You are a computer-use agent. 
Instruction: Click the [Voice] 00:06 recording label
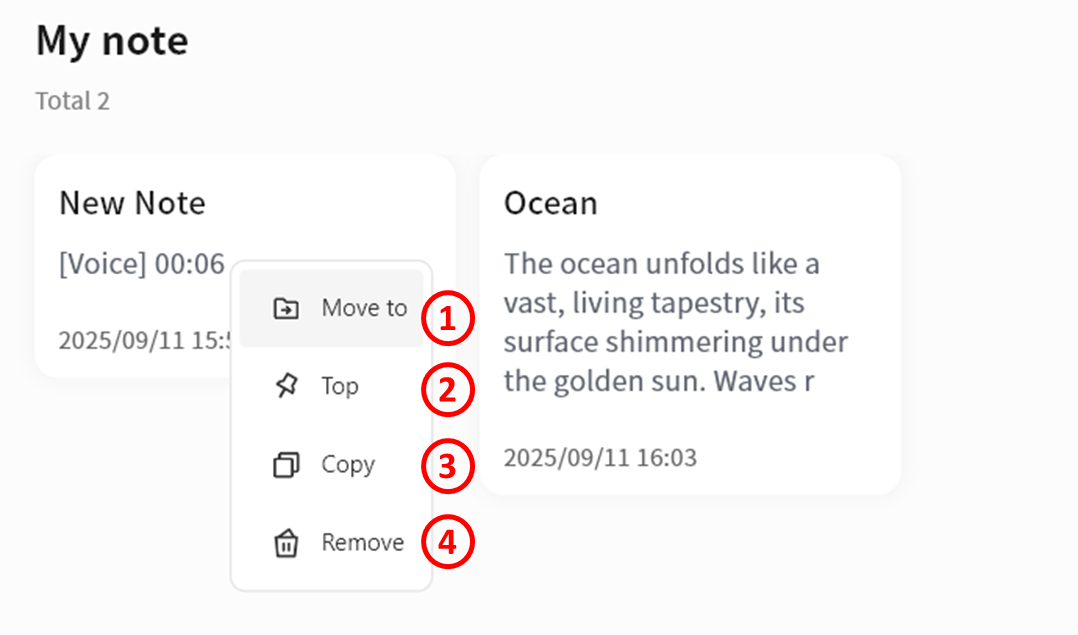(x=142, y=264)
